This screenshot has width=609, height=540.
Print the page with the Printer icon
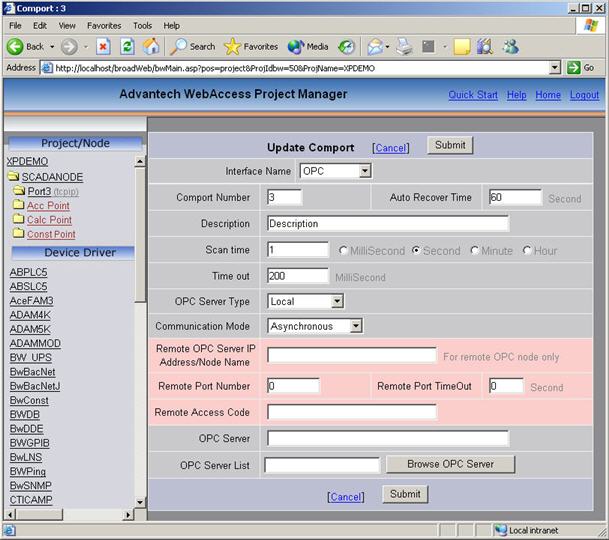click(x=404, y=47)
